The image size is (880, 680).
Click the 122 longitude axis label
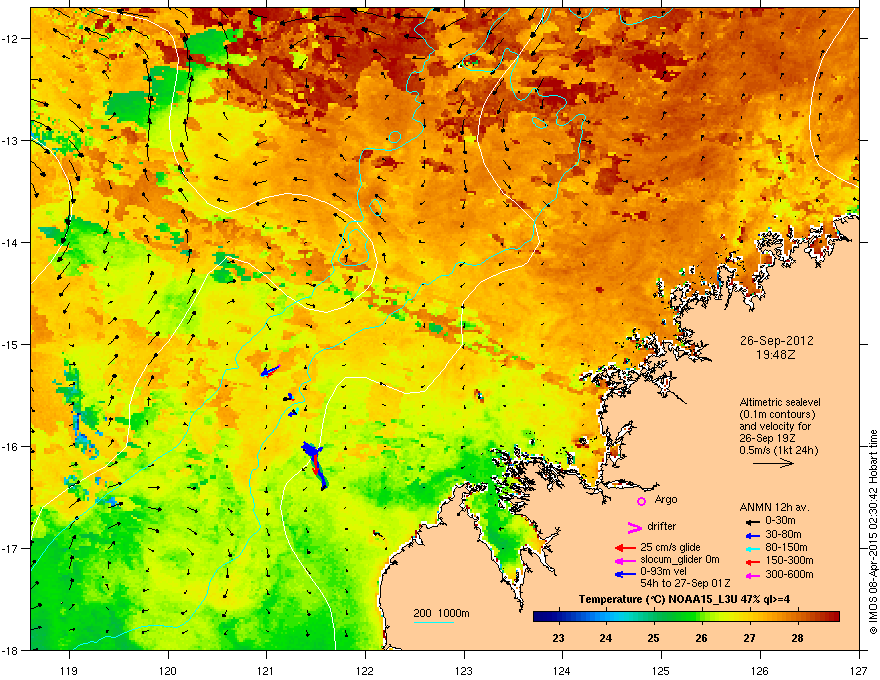tap(365, 670)
